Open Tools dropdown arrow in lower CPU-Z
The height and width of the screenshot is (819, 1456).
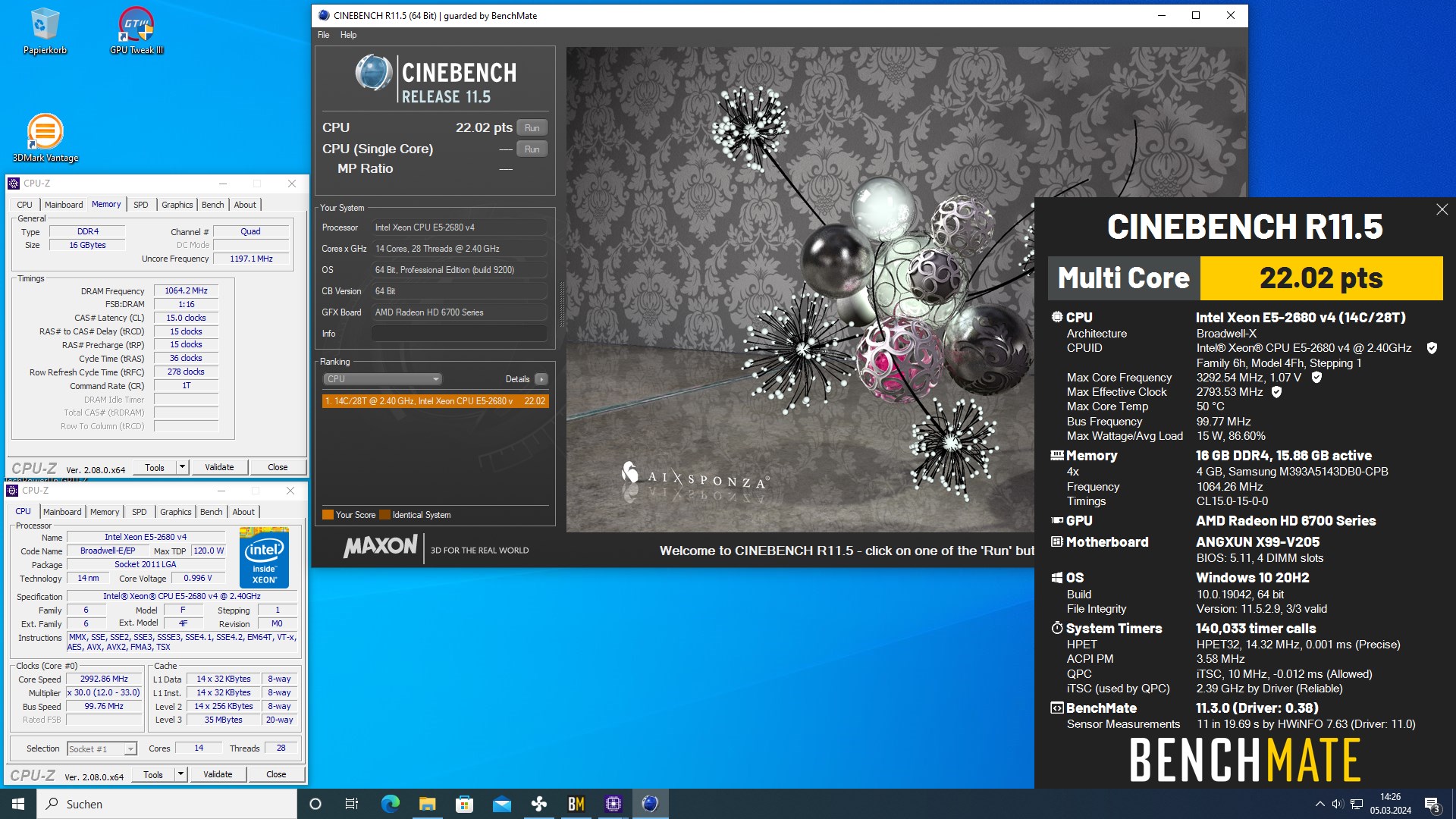180,774
